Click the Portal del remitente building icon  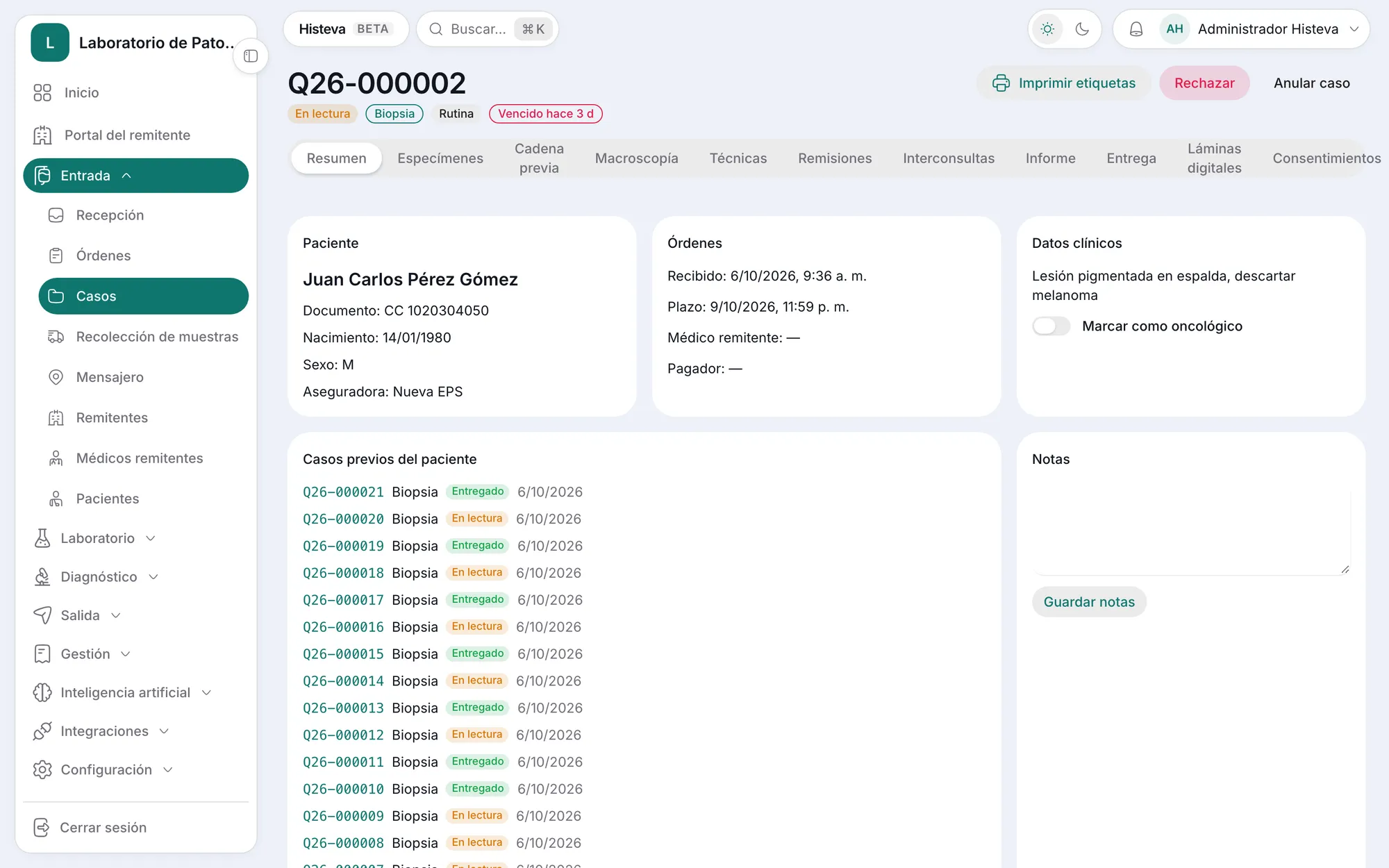pyautogui.click(x=42, y=135)
